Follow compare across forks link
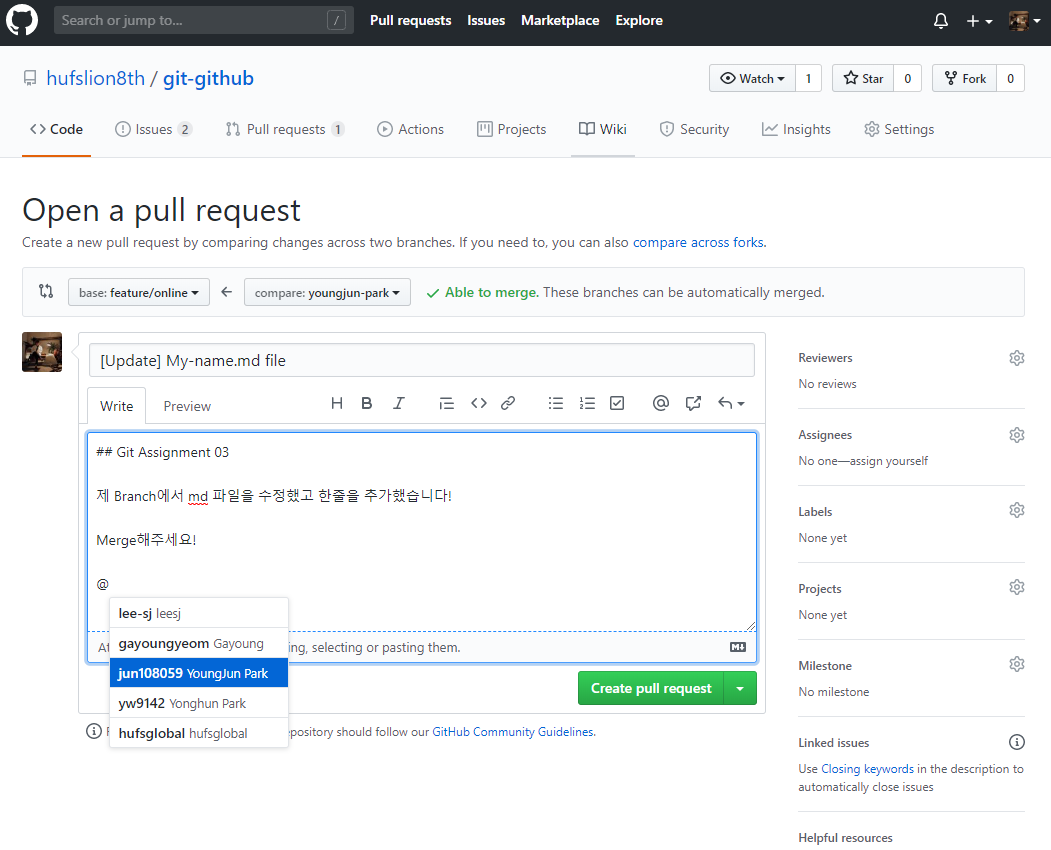 [x=698, y=242]
